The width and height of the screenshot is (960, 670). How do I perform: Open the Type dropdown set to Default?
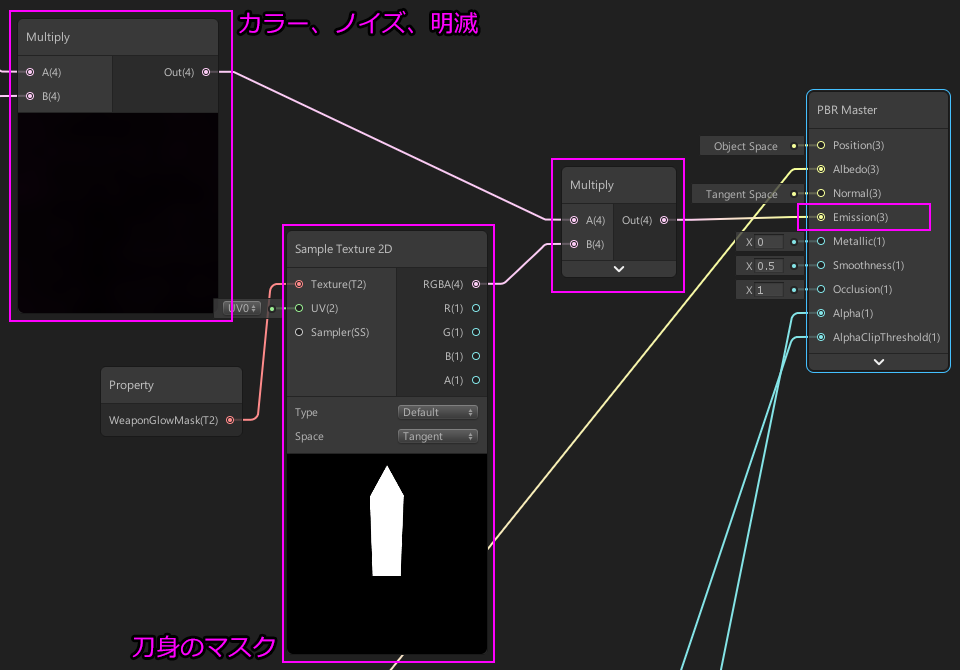click(x=438, y=412)
